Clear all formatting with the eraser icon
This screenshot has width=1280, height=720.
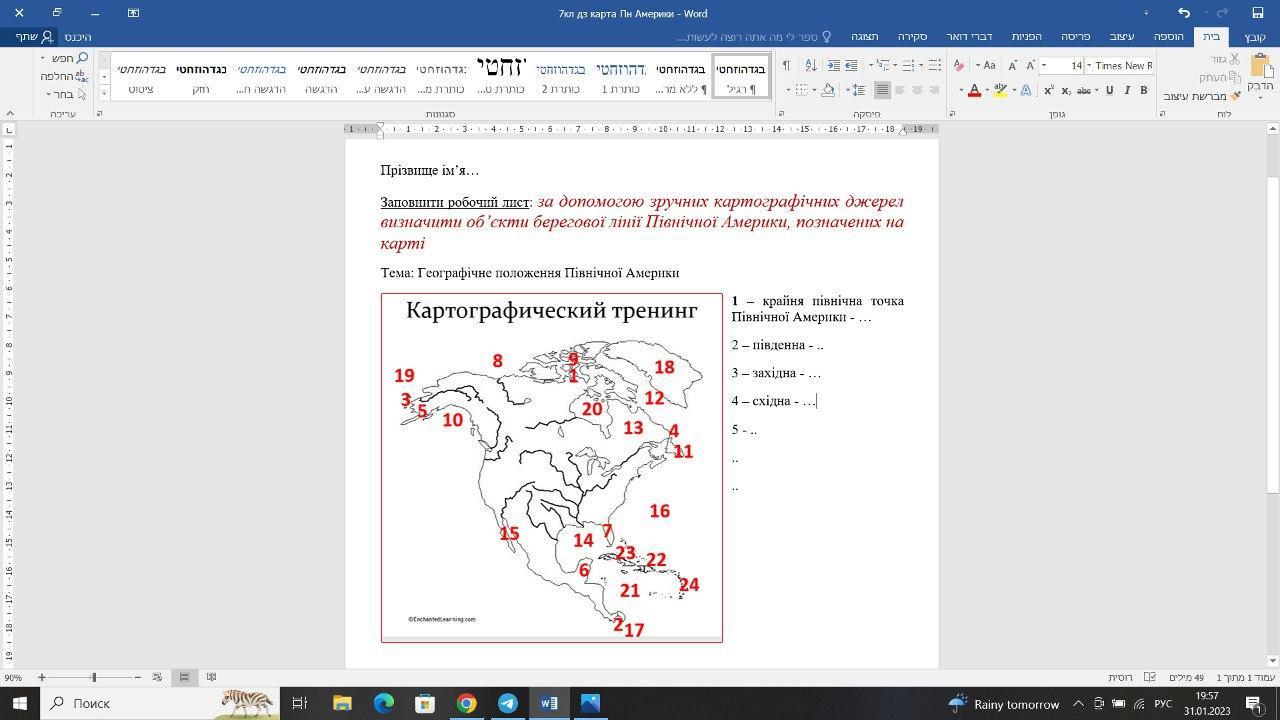click(x=959, y=65)
